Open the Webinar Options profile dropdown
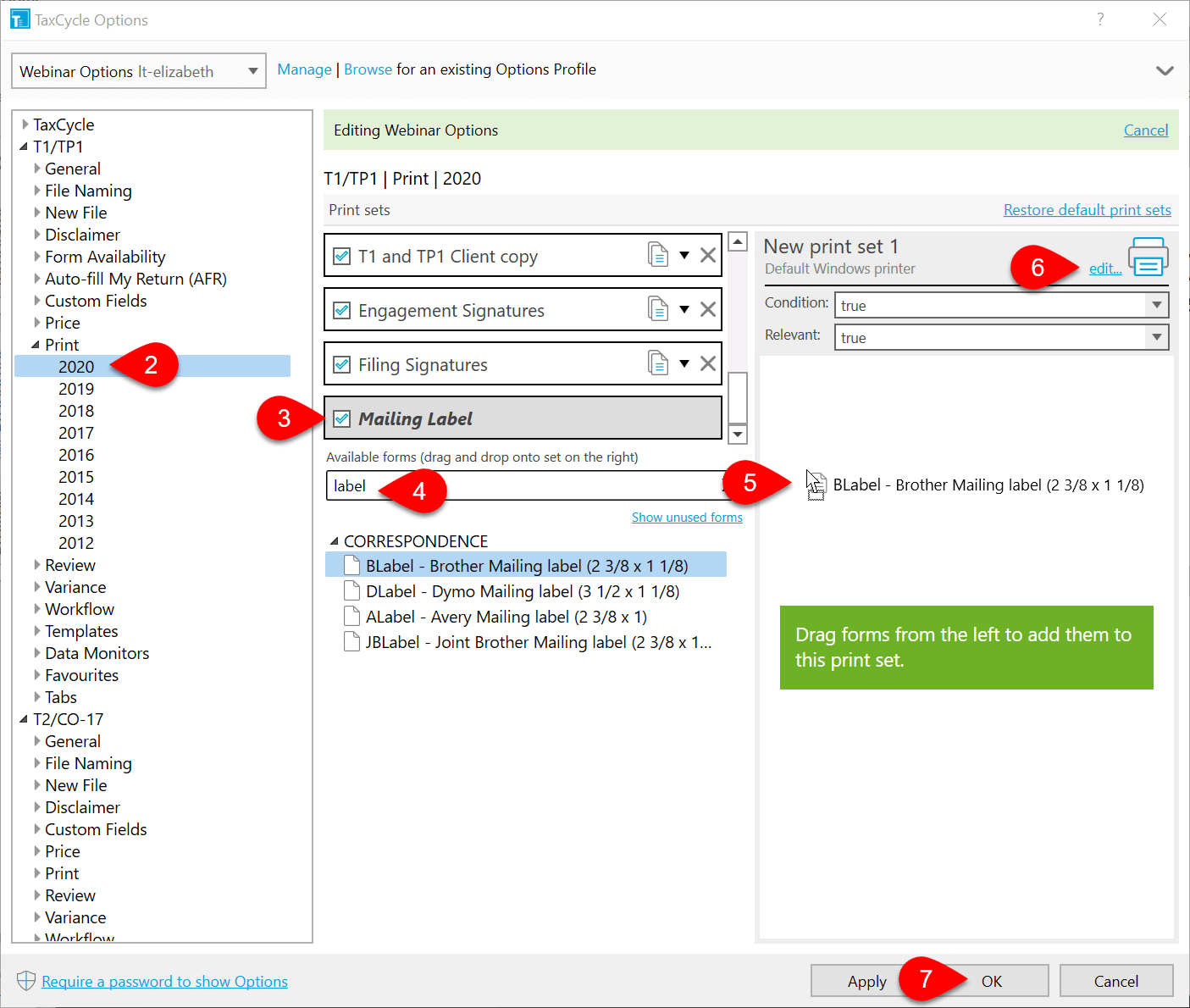The width and height of the screenshot is (1190, 1008). [252, 71]
